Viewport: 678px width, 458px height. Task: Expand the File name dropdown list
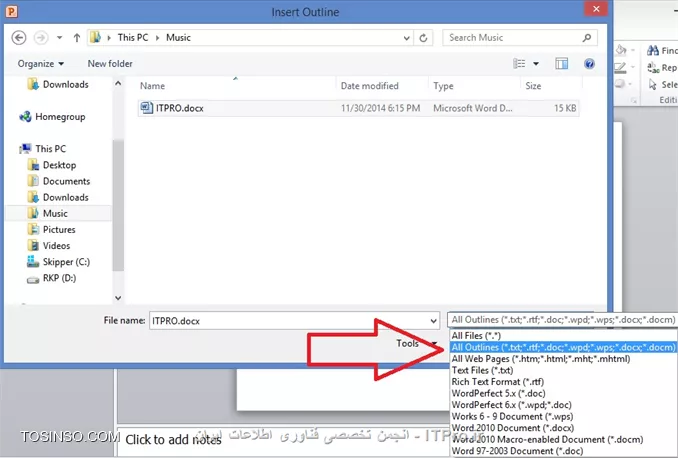coord(433,321)
